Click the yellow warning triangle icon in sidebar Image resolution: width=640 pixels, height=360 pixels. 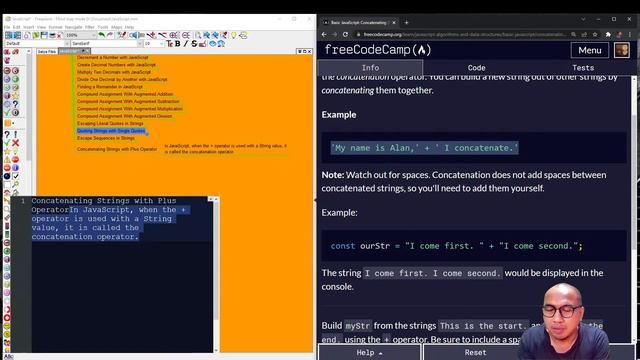[x=7, y=160]
